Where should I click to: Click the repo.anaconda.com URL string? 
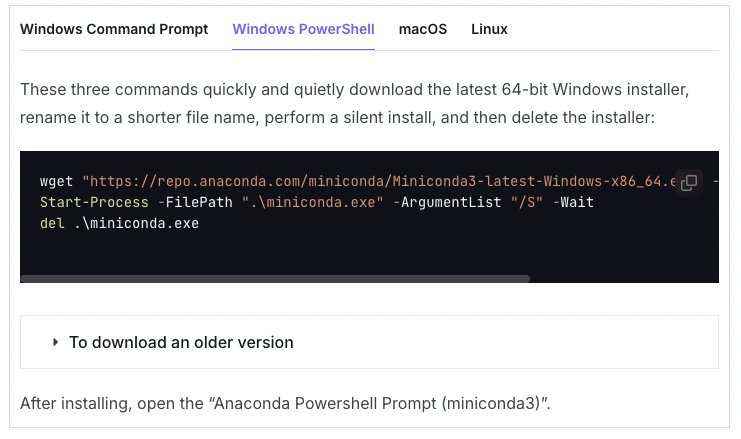pos(379,181)
